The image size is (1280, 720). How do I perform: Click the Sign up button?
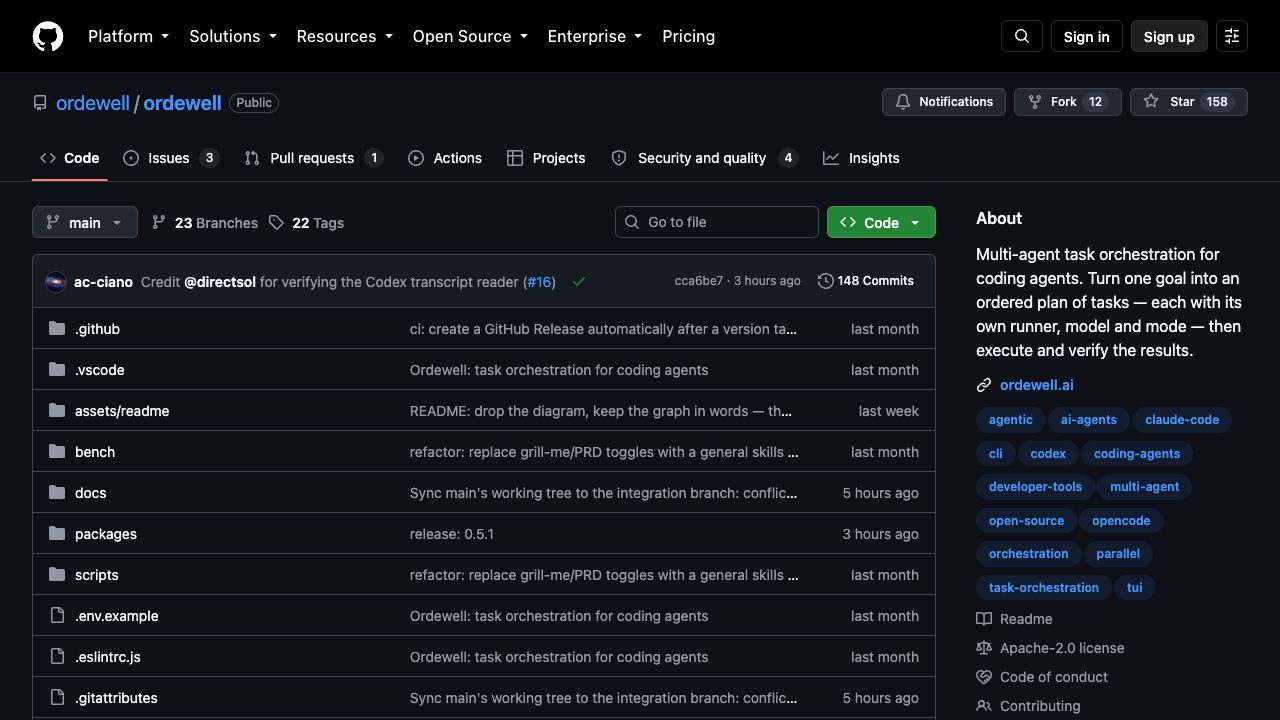[x=1169, y=36]
